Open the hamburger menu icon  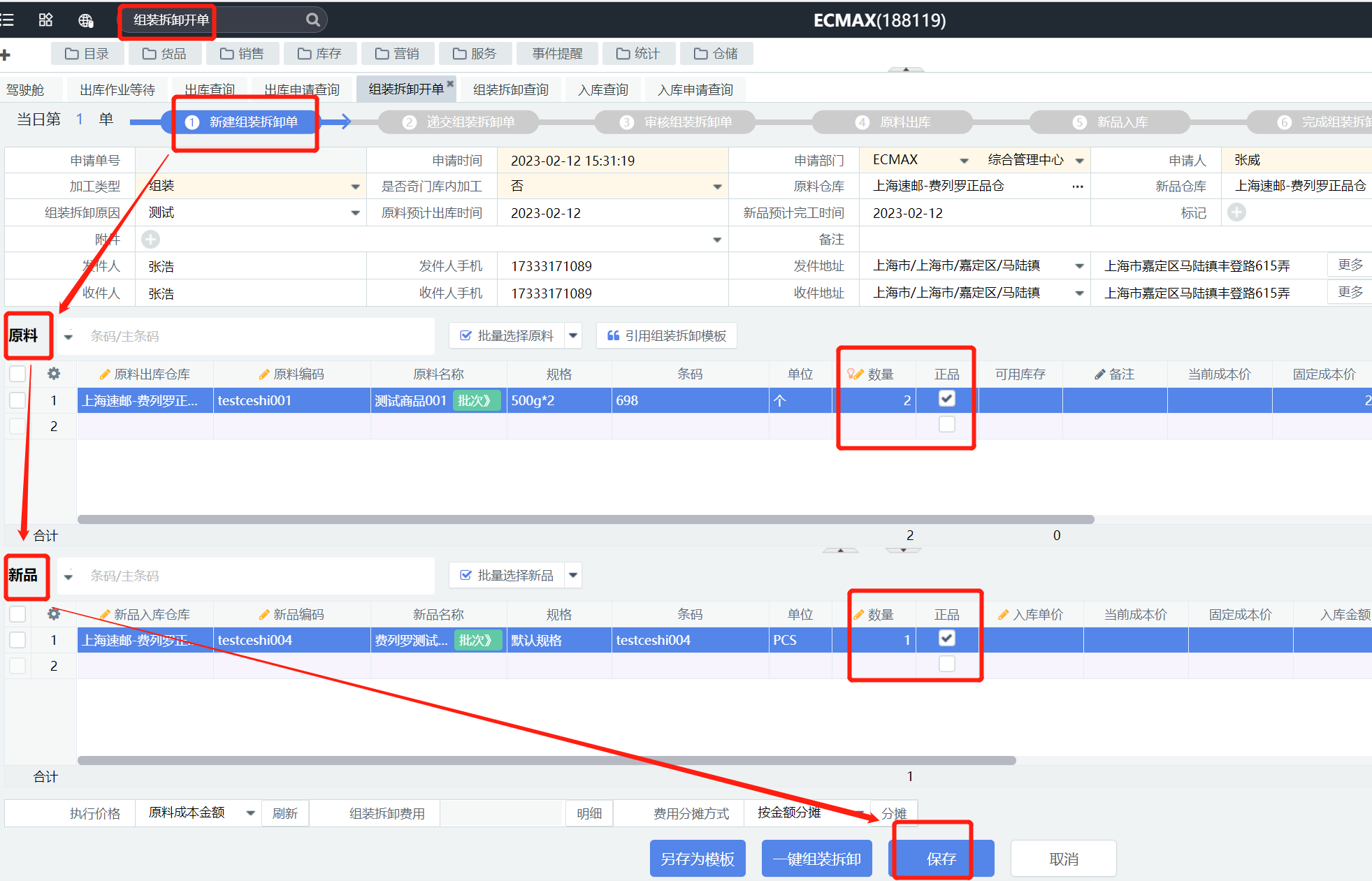(x=7, y=20)
